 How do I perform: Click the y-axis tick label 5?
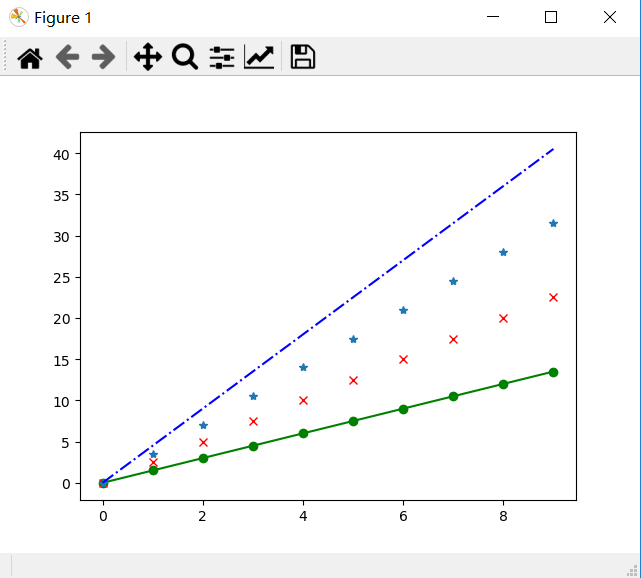click(65, 443)
